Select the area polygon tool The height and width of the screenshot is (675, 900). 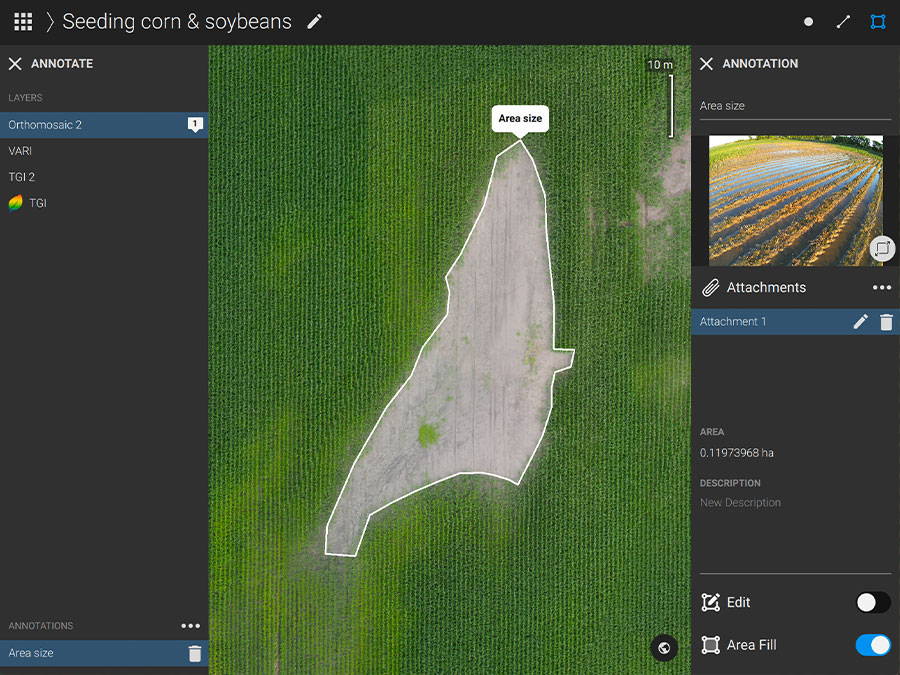878,22
